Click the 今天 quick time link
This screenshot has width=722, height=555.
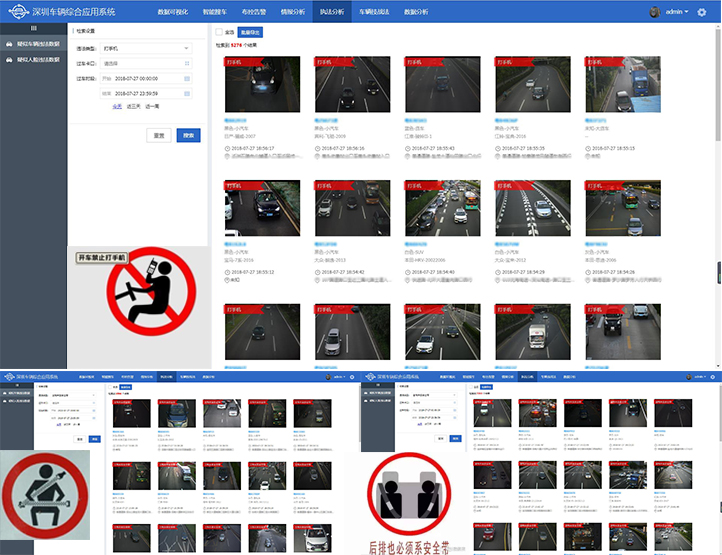tap(117, 106)
